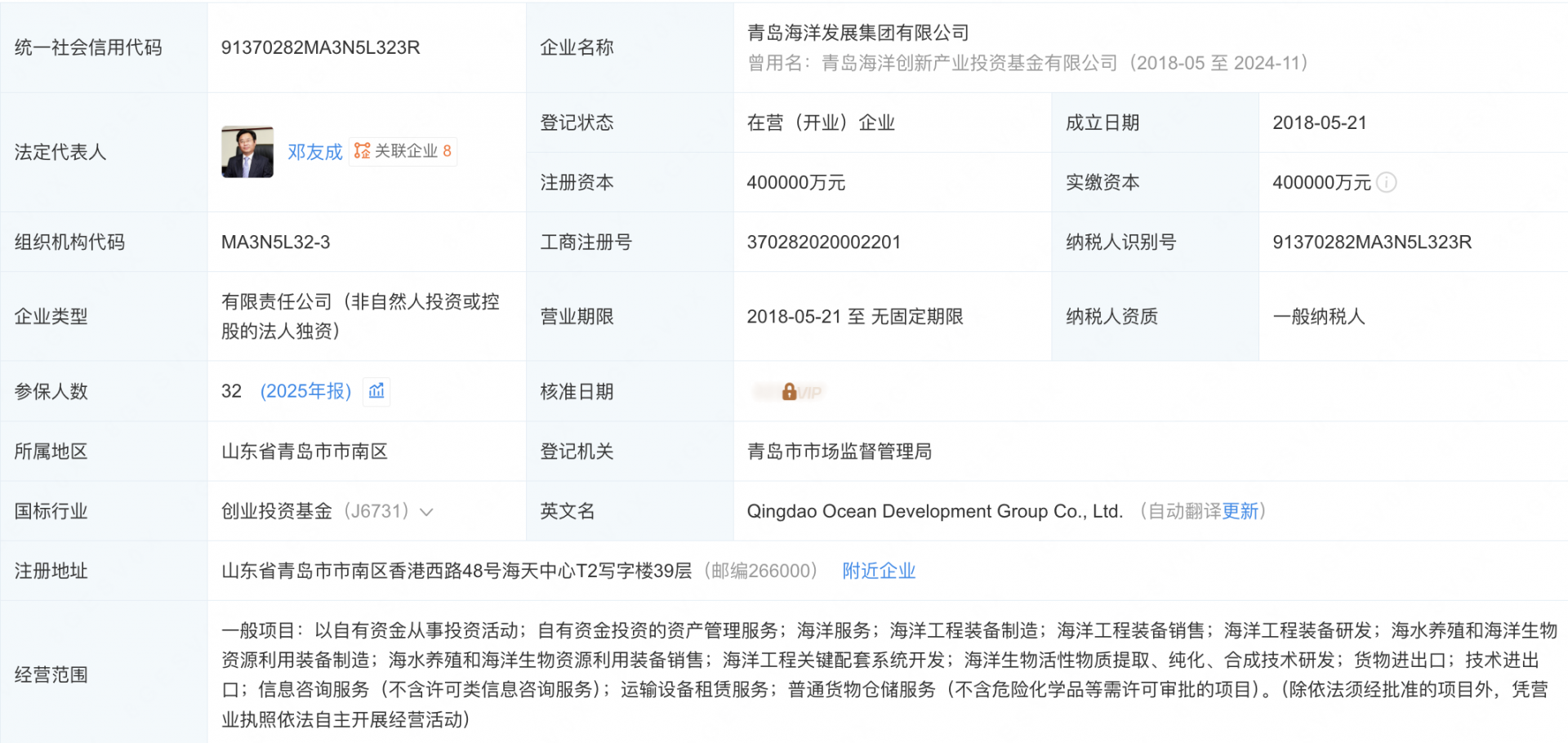
Task: Click the info icon next to 实缴资本 400000万元
Action: pos(1386,182)
